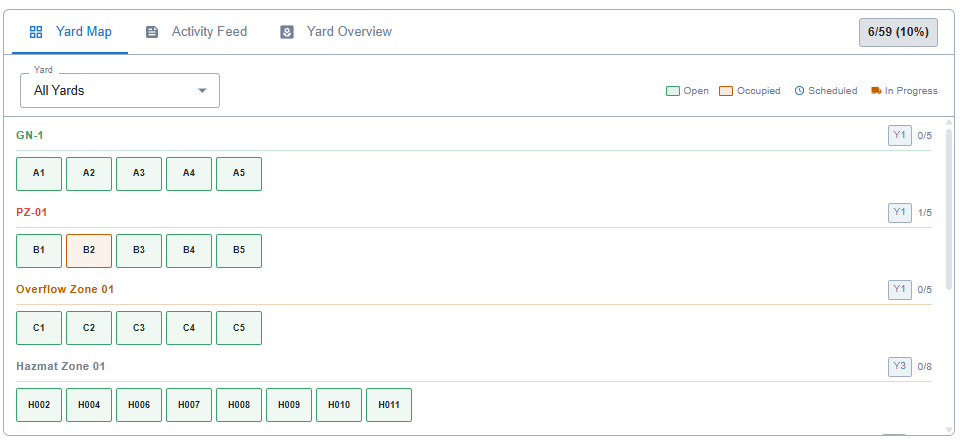Click the Activity Feed tab icon
Image resolution: width=962 pixels, height=444 pixels.
pos(152,32)
